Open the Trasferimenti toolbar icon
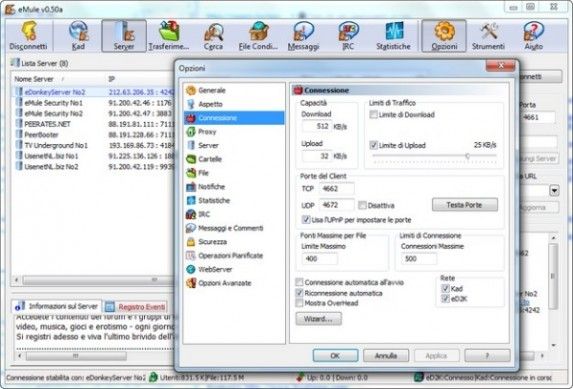The image size is (573, 389). tap(168, 35)
